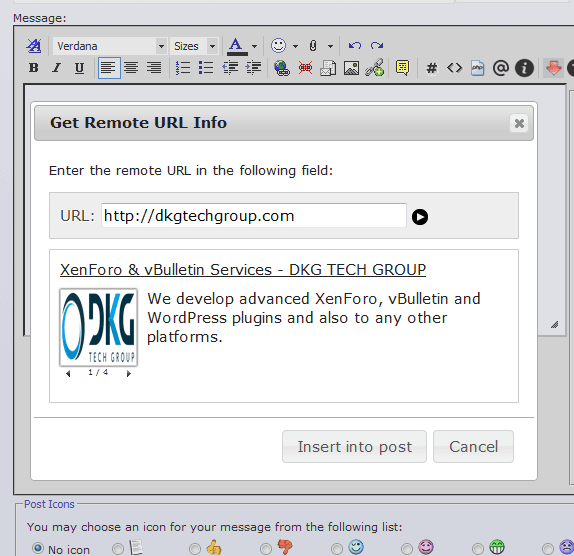Viewport: 574px width, 556px height.
Task: Select Align Right
Action: pyautogui.click(x=154, y=68)
